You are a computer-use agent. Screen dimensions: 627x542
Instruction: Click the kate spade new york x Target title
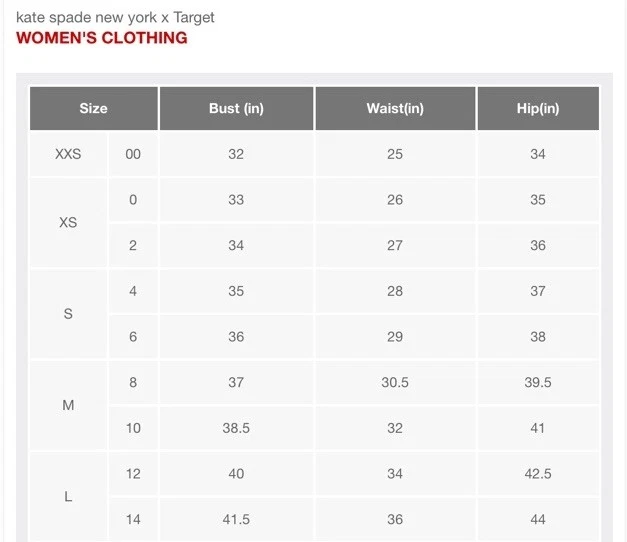click(x=115, y=17)
